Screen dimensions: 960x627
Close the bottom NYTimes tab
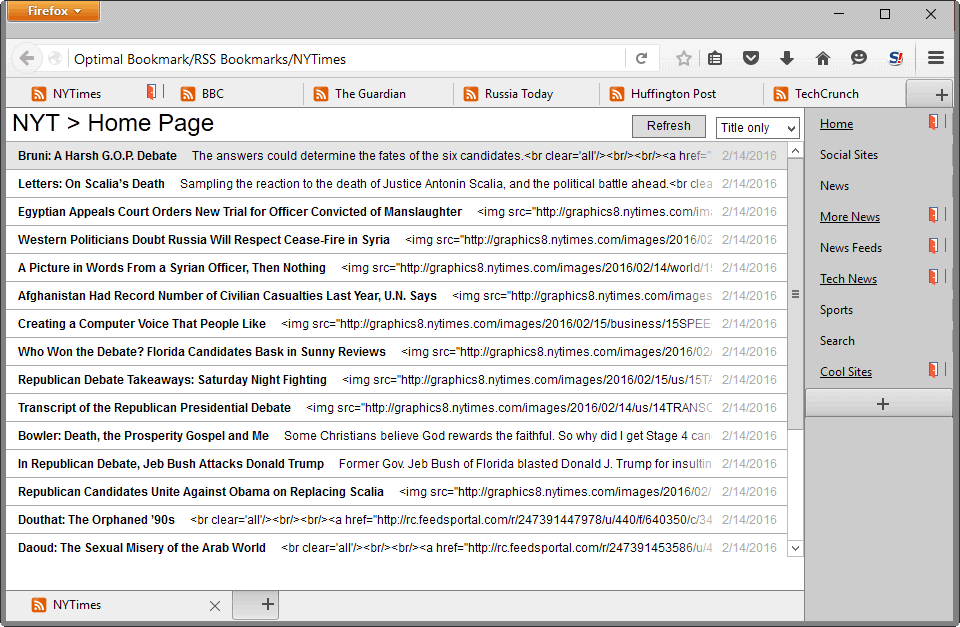[215, 605]
